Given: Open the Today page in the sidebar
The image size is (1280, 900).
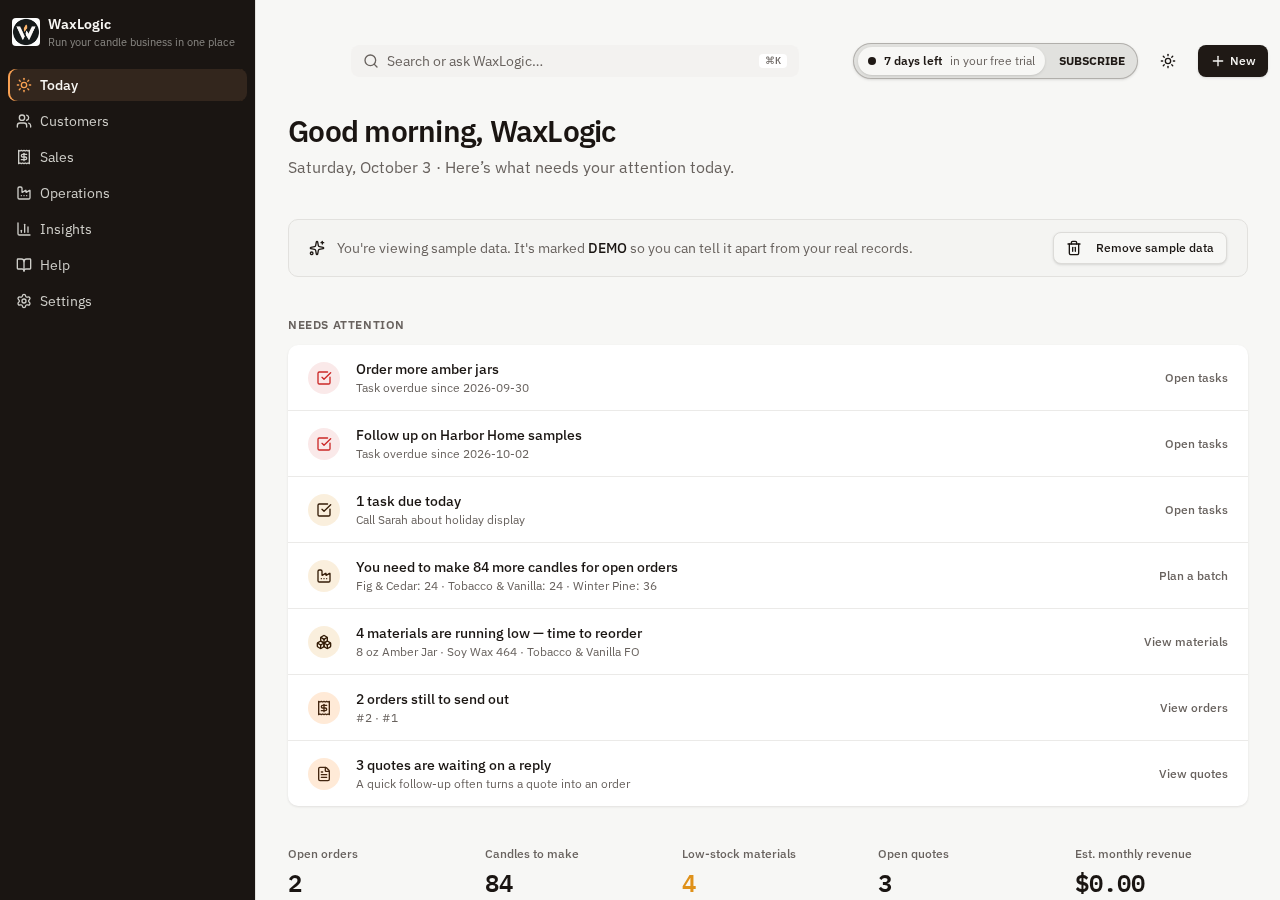Looking at the screenshot, I should pyautogui.click(x=127, y=85).
